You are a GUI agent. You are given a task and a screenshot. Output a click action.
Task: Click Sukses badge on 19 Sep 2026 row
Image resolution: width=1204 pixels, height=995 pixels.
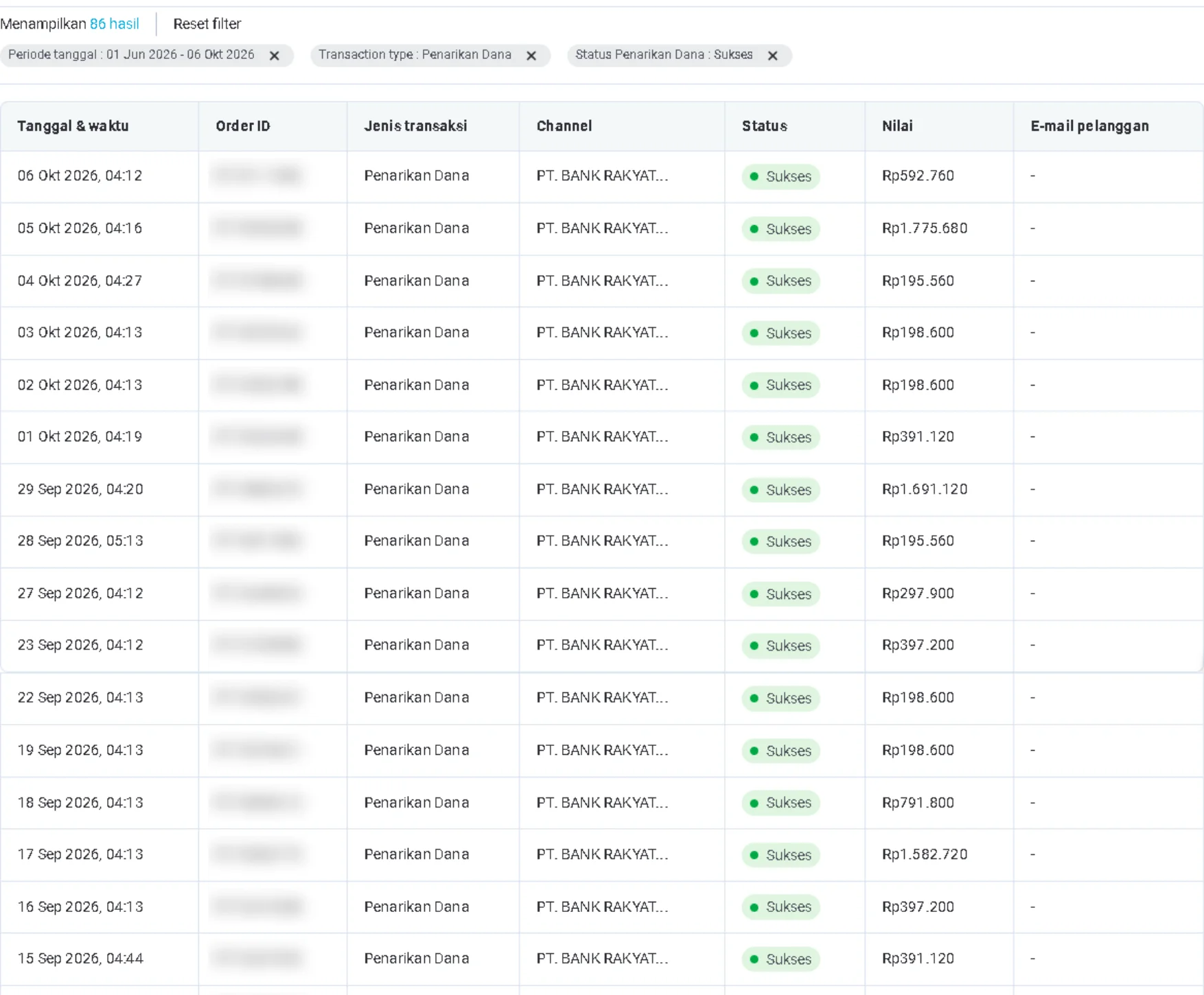[780, 751]
